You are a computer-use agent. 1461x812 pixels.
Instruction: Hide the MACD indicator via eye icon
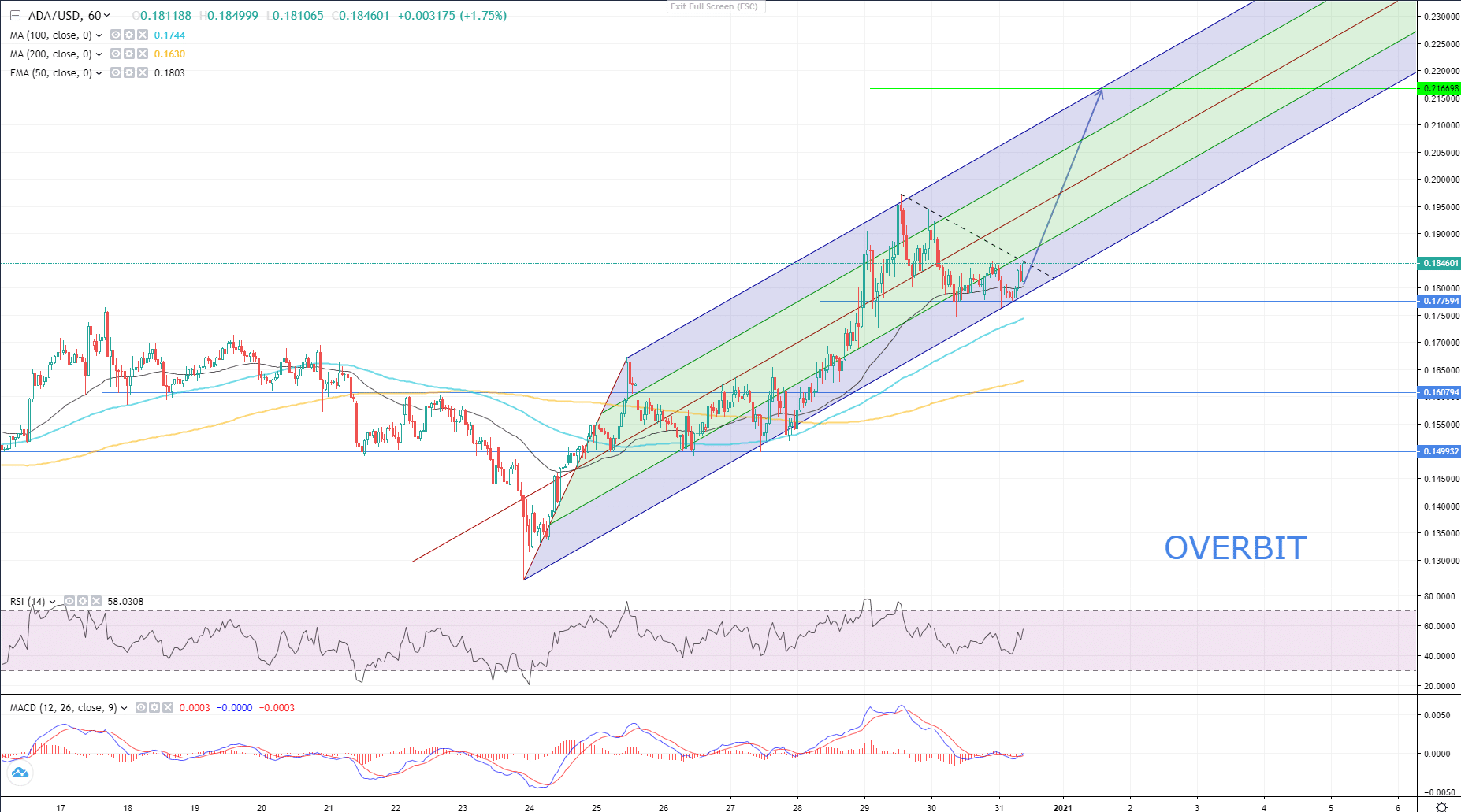(141, 707)
